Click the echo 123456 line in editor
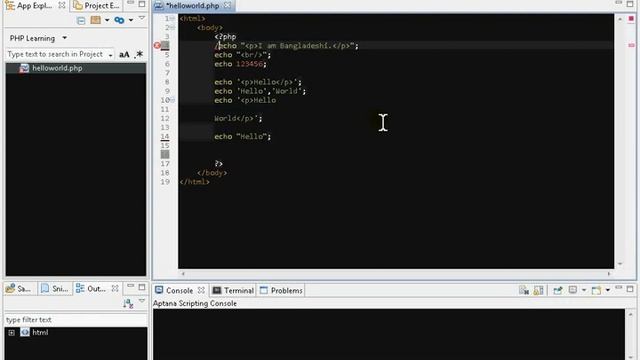Image resolution: width=640 pixels, height=360 pixels. 240,64
